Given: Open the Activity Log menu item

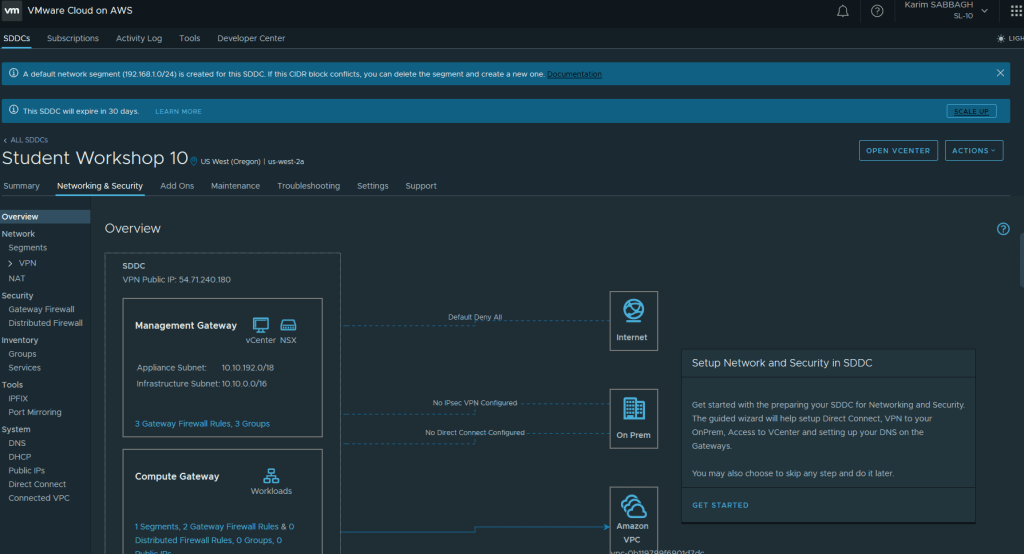Looking at the screenshot, I should coord(139,38).
